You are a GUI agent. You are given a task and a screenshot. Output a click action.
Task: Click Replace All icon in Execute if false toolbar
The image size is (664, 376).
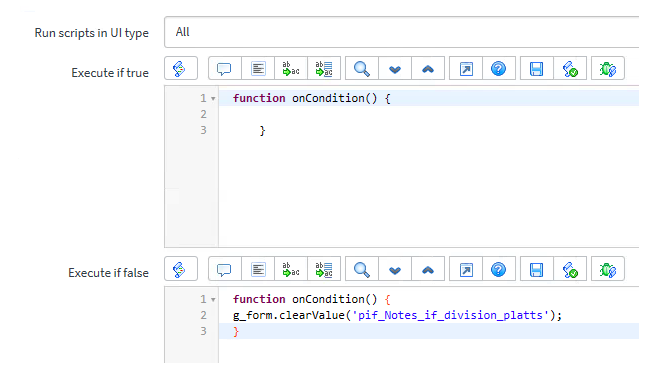(324, 269)
